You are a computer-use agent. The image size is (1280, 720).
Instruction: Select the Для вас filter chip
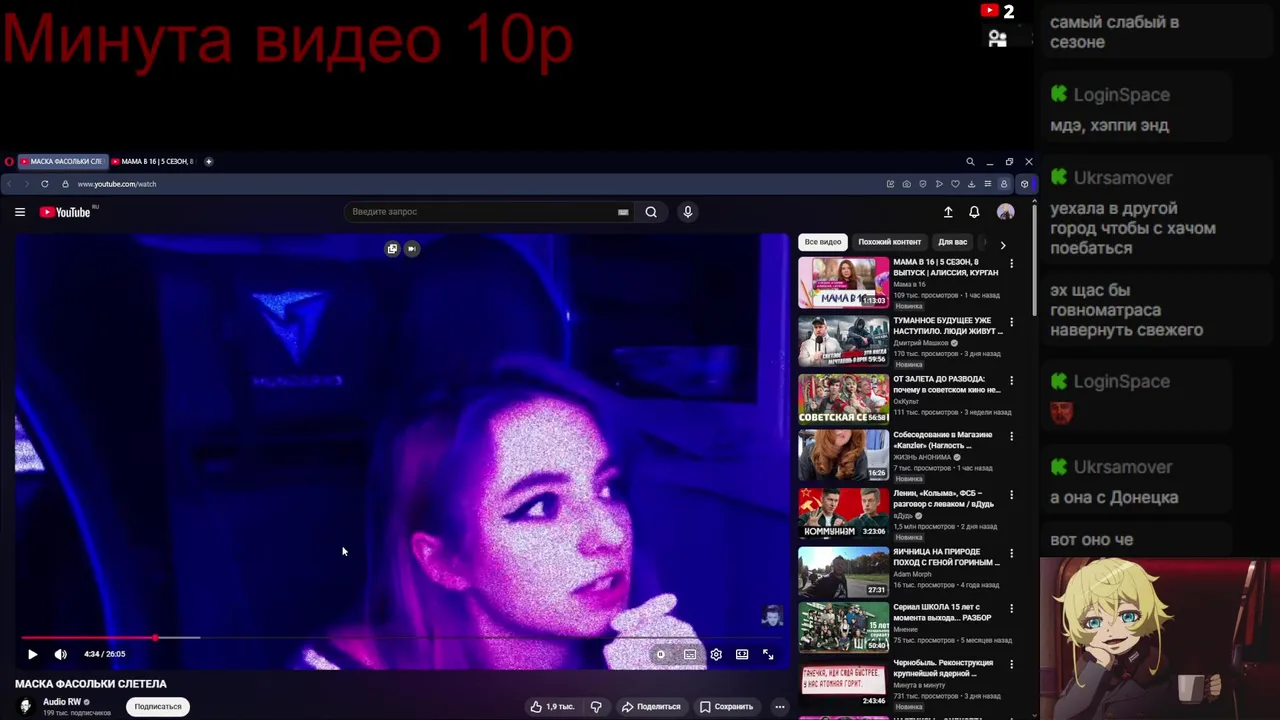point(952,242)
